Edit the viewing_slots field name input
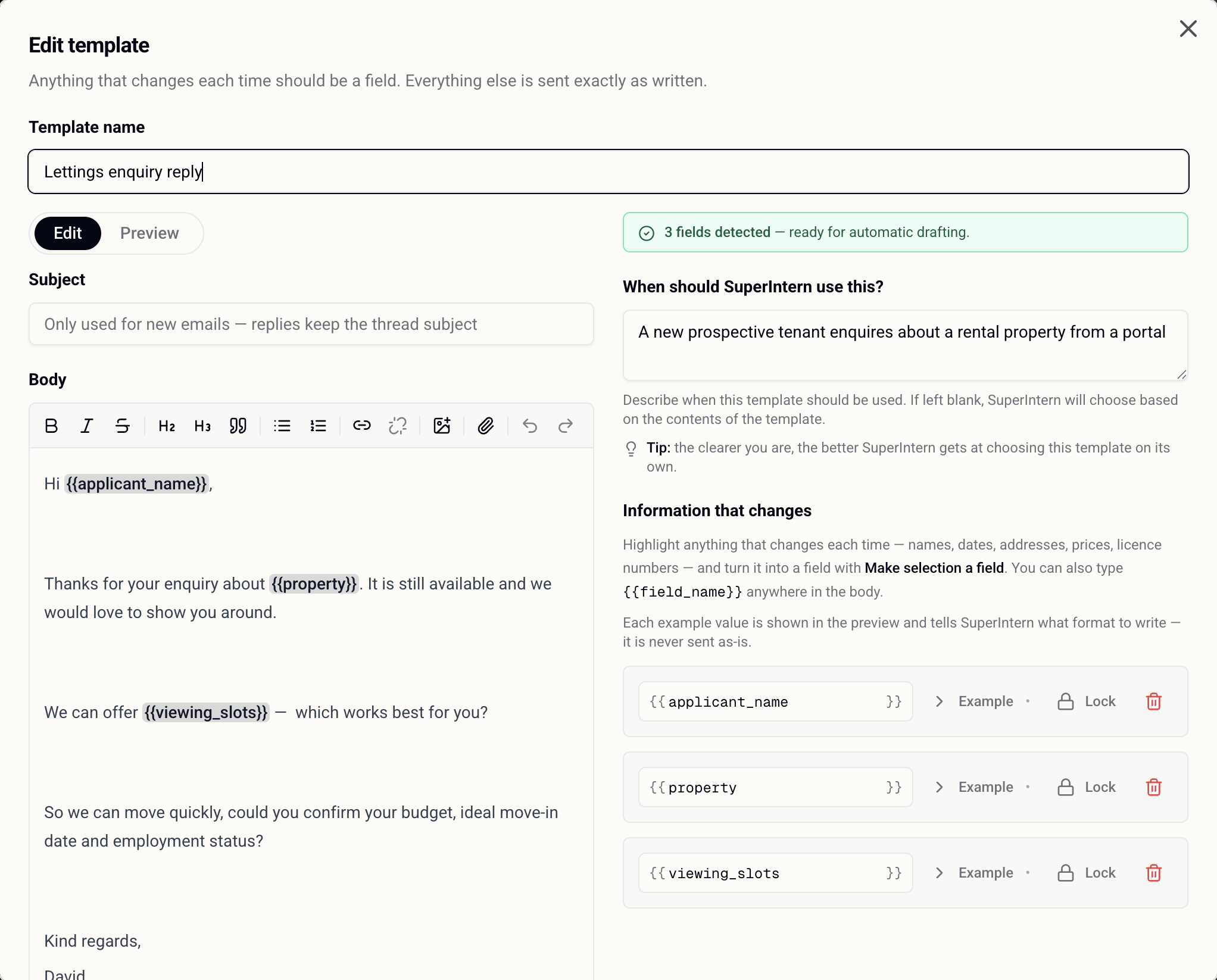The height and width of the screenshot is (980, 1217). 776,873
